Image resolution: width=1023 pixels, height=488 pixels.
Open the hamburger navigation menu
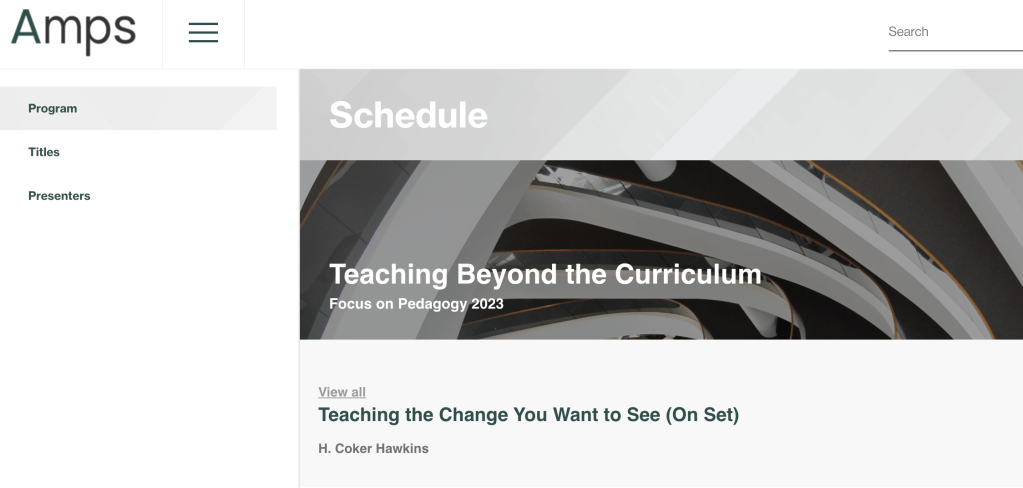[203, 33]
